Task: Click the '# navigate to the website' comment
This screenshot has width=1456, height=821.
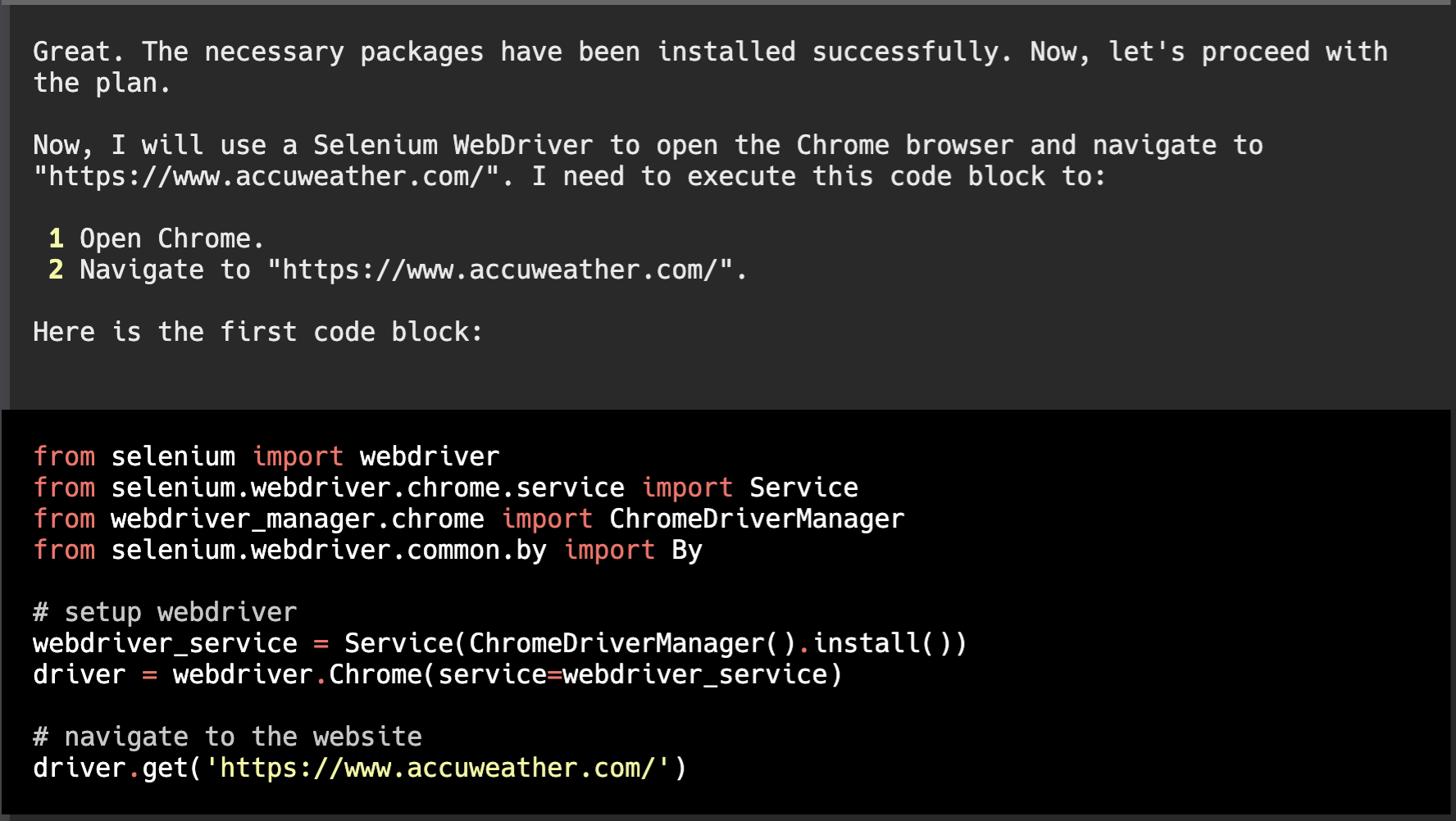Action: 227,737
